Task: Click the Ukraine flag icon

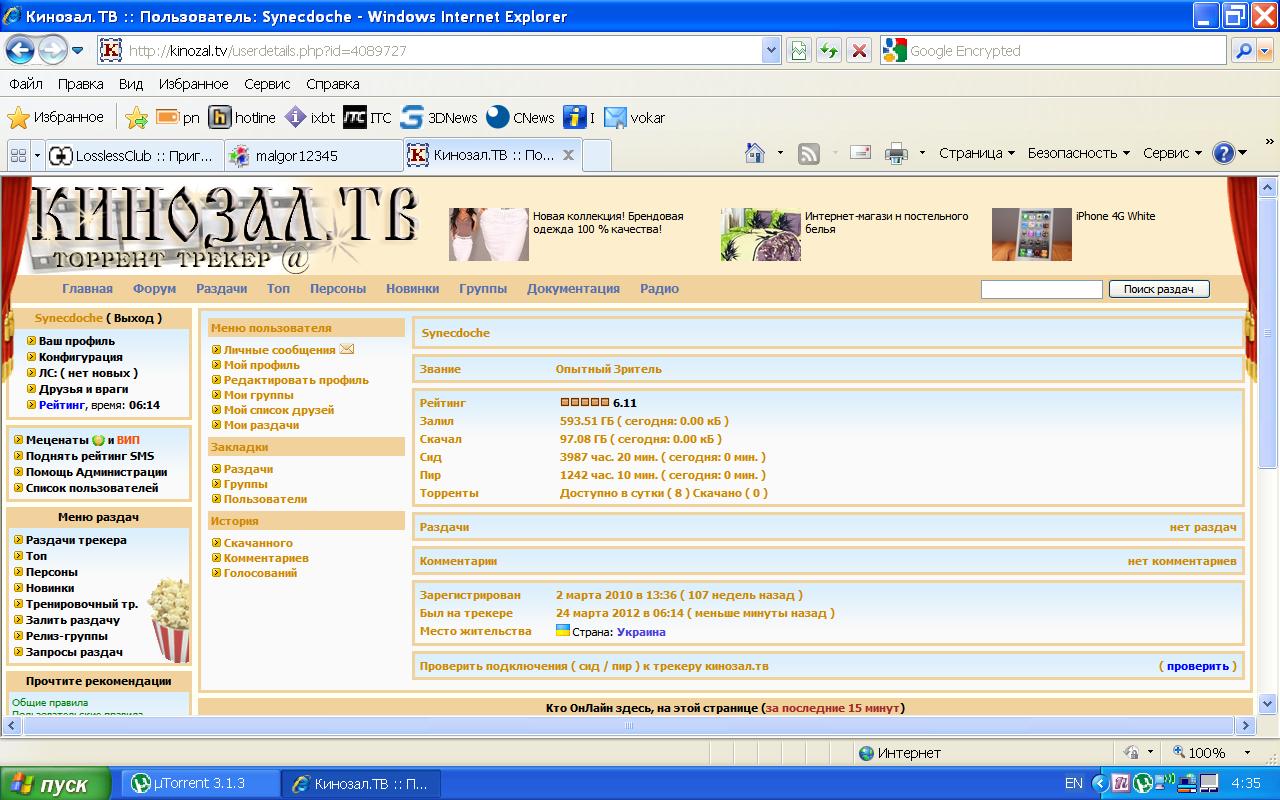Action: point(563,631)
